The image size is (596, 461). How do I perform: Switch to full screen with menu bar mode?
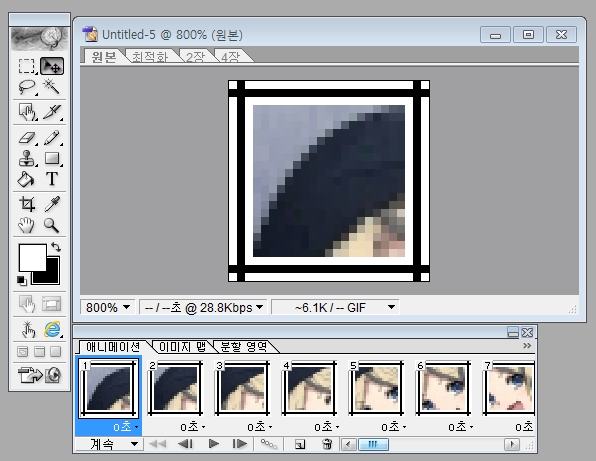39,352
